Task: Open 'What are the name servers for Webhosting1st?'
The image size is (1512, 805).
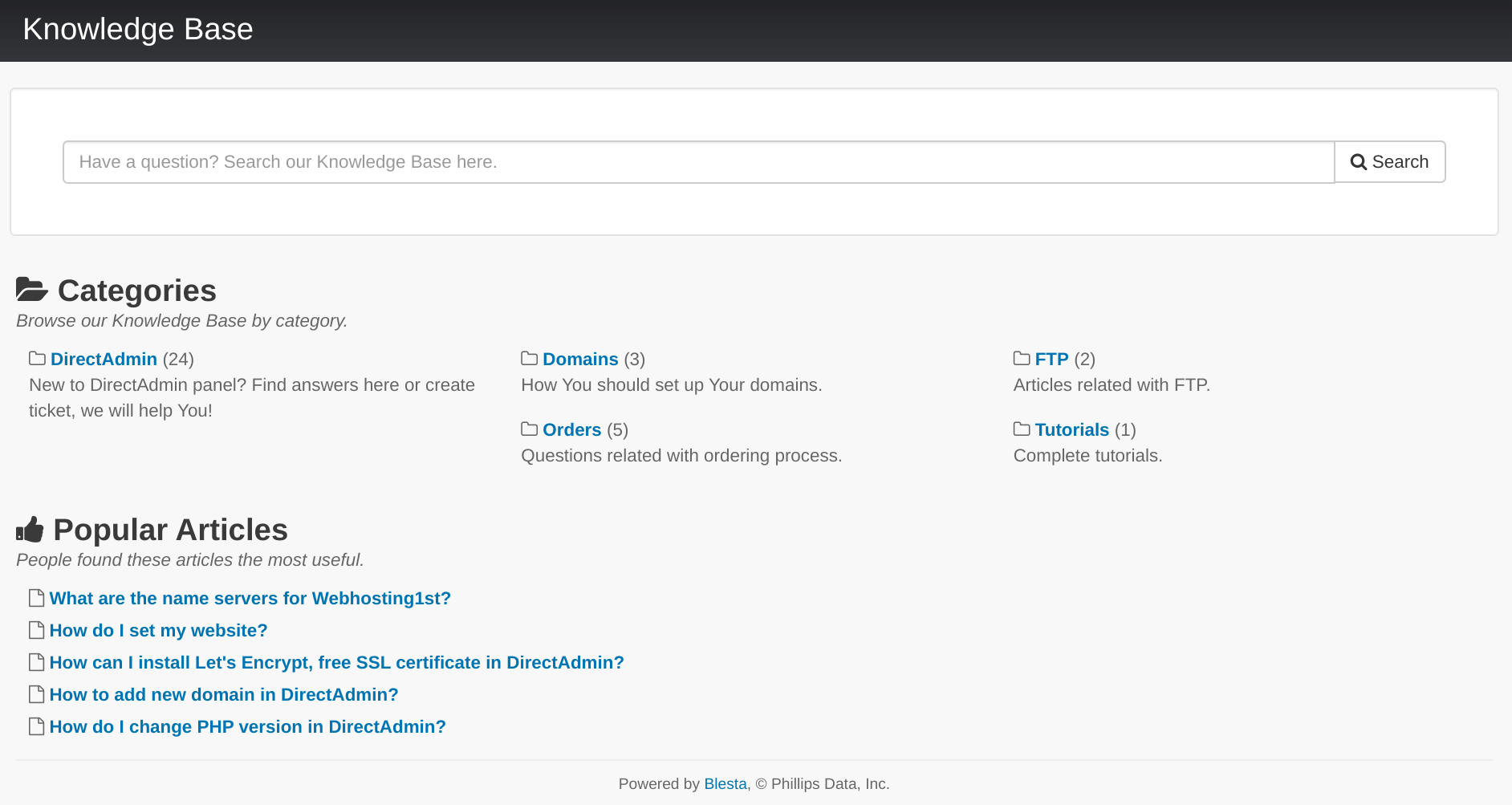Action: coord(250,598)
